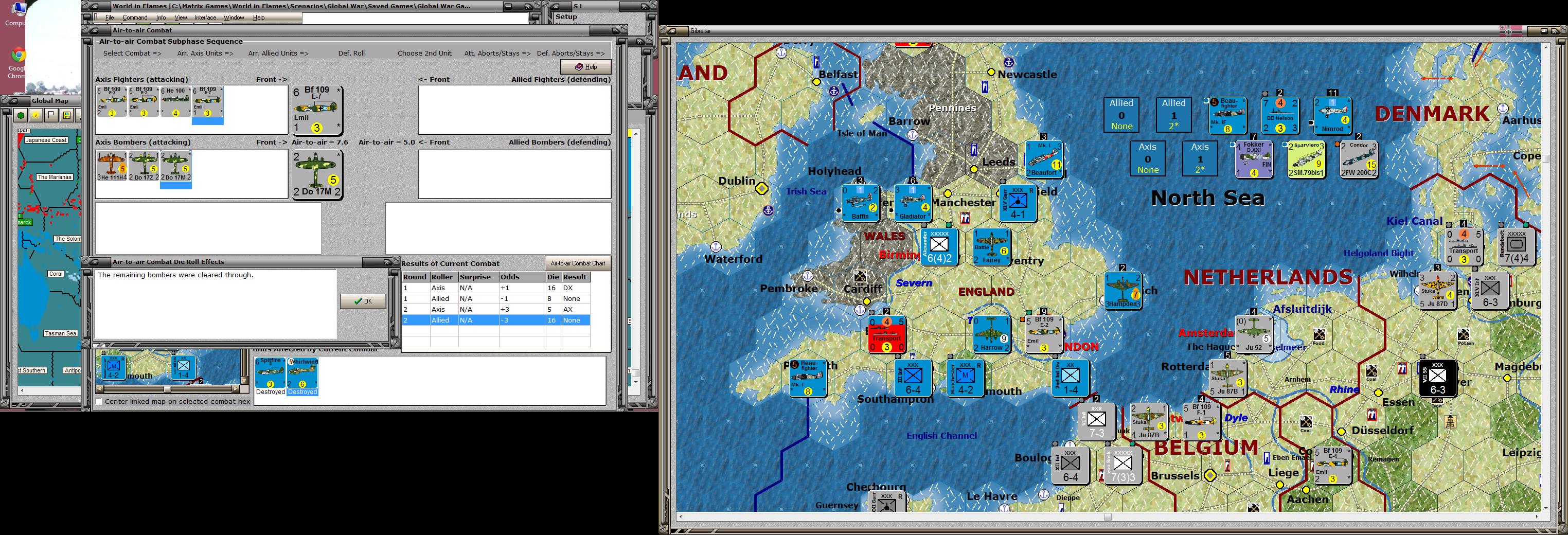Click the Alexander 6(4)2 headquarters counter
Viewport: 1568px width, 535px height.
click(939, 246)
